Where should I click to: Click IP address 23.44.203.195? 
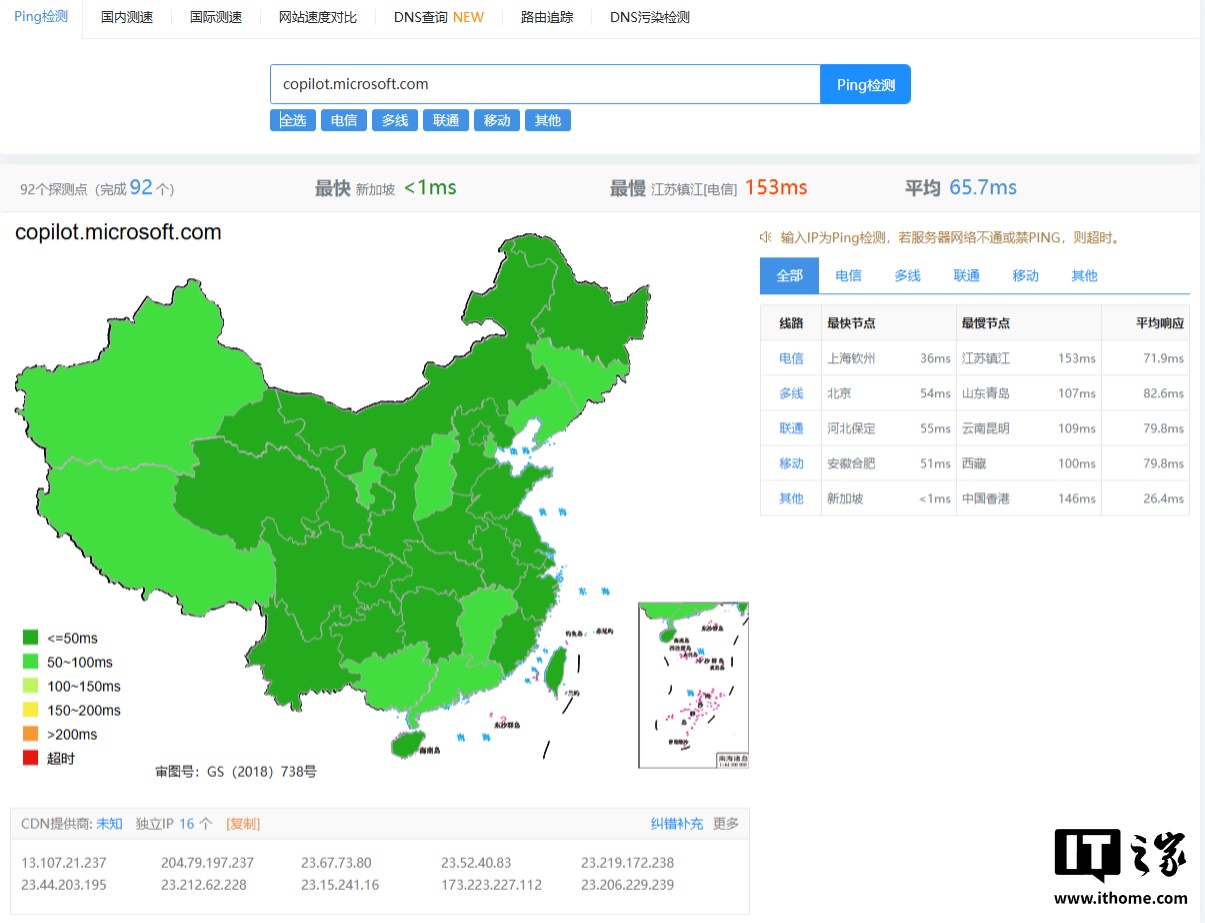coord(64,885)
